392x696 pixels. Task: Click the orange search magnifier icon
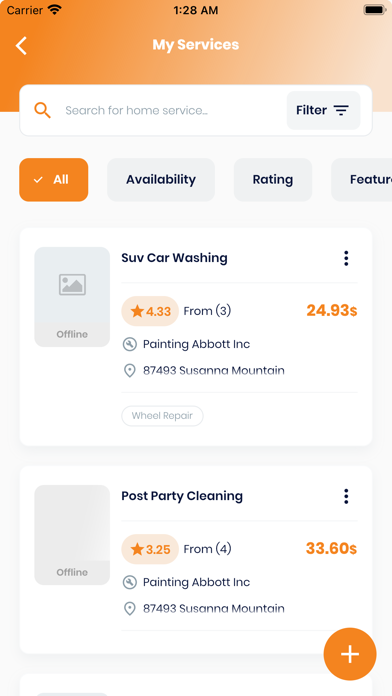[43, 110]
